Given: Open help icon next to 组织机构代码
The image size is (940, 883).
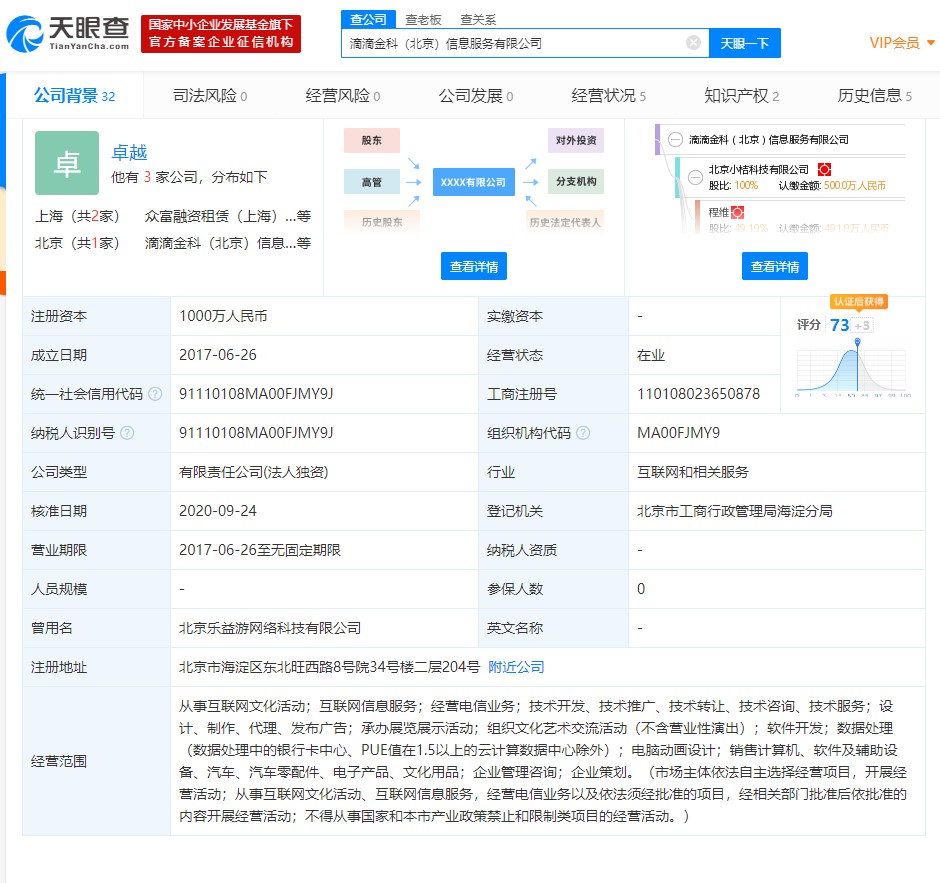Looking at the screenshot, I should (583, 433).
